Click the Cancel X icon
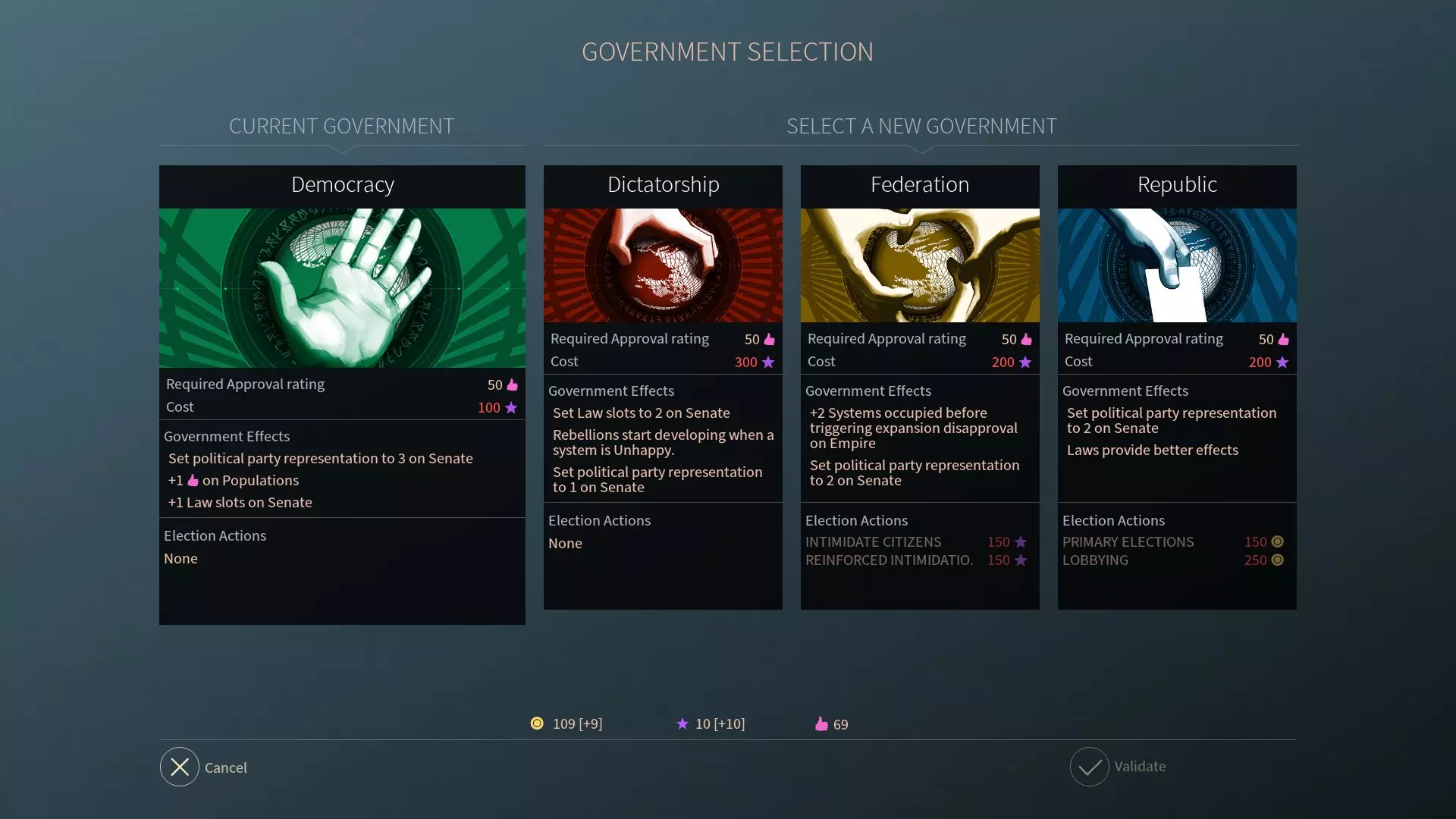 tap(180, 767)
